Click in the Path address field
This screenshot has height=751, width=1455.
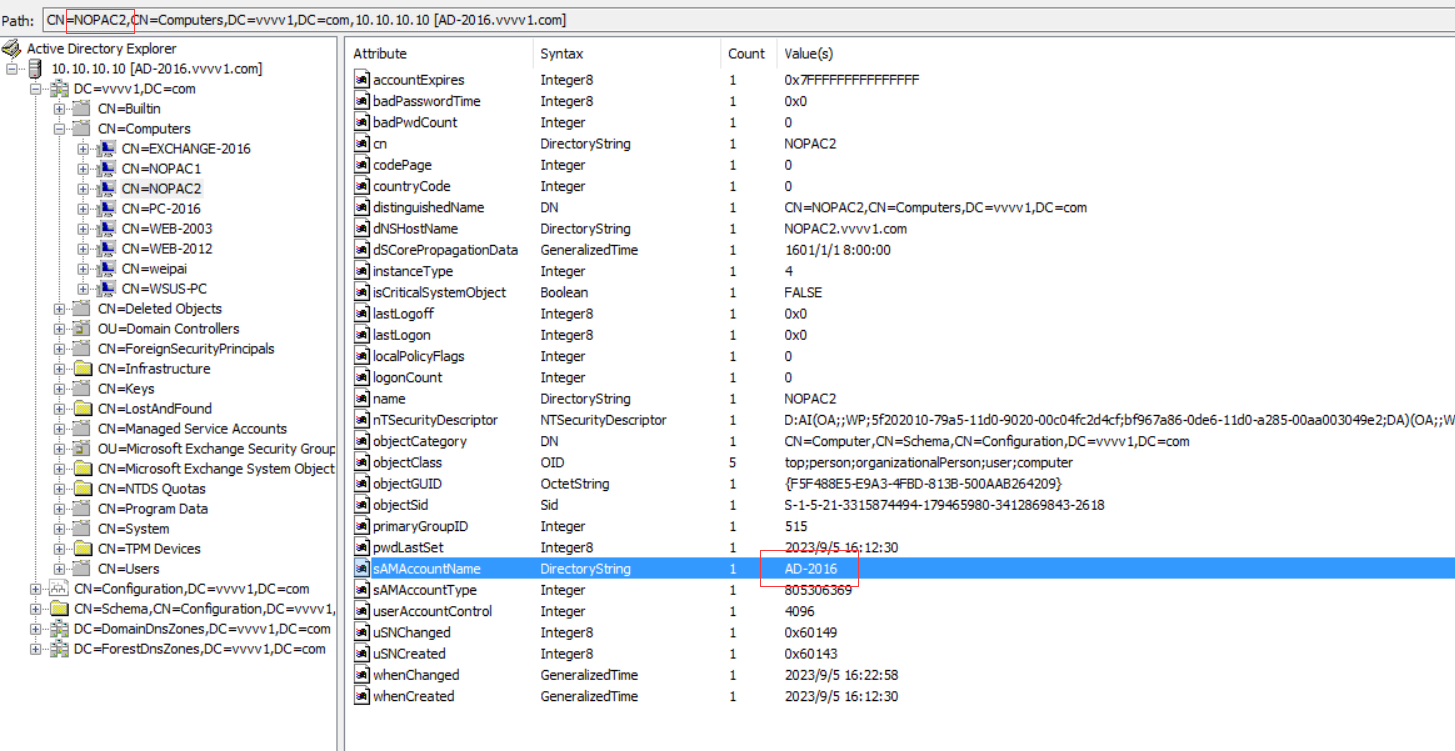tap(747, 19)
